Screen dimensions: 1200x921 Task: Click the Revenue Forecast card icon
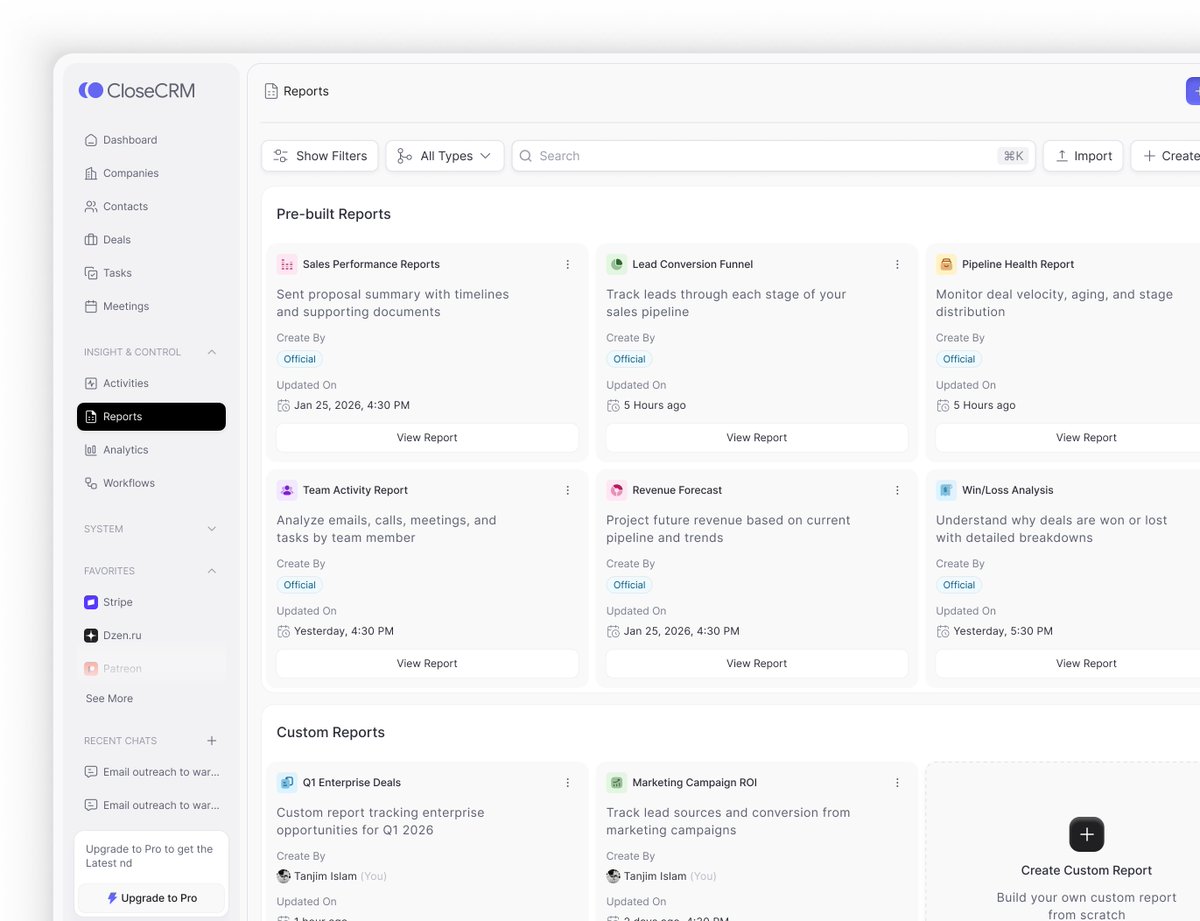616,491
